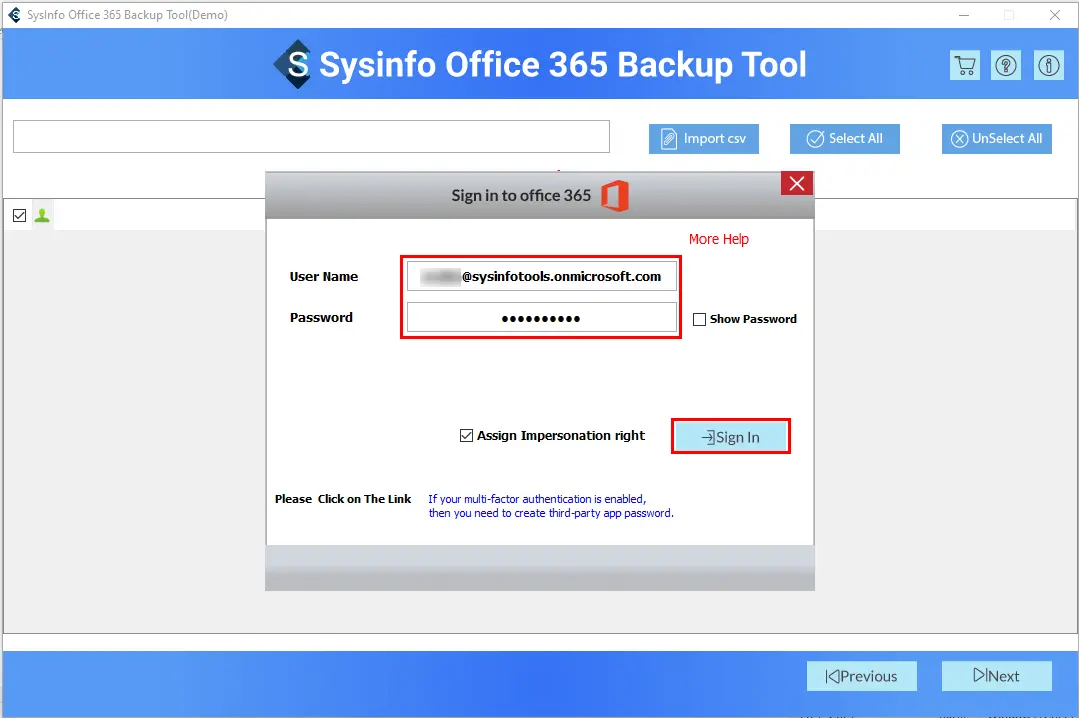Close the Sysinfo Backup Tool window
Viewport: 1079px width, 718px height.
pos(1054,14)
